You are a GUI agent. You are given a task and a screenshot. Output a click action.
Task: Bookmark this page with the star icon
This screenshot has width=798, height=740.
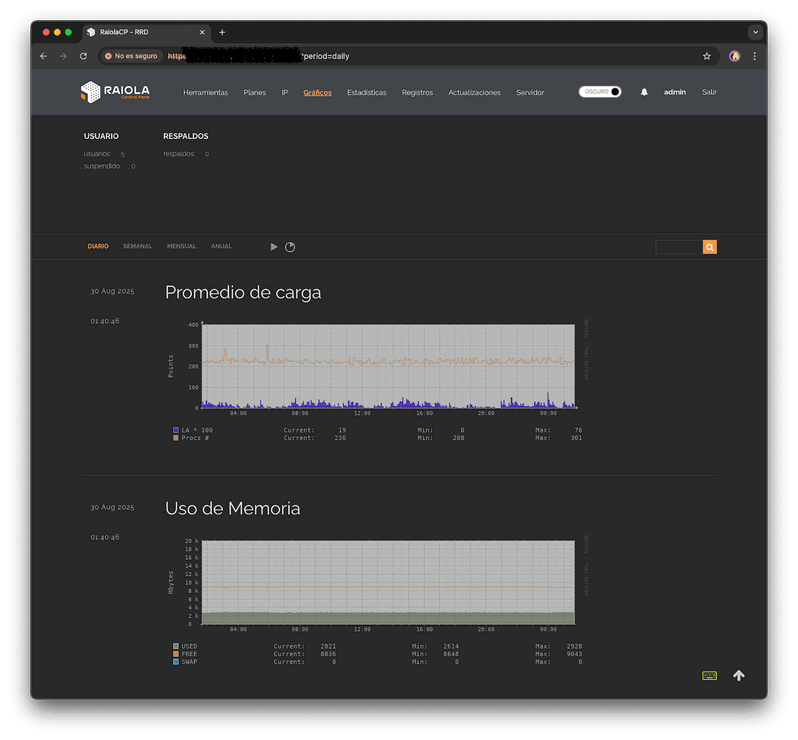[706, 56]
